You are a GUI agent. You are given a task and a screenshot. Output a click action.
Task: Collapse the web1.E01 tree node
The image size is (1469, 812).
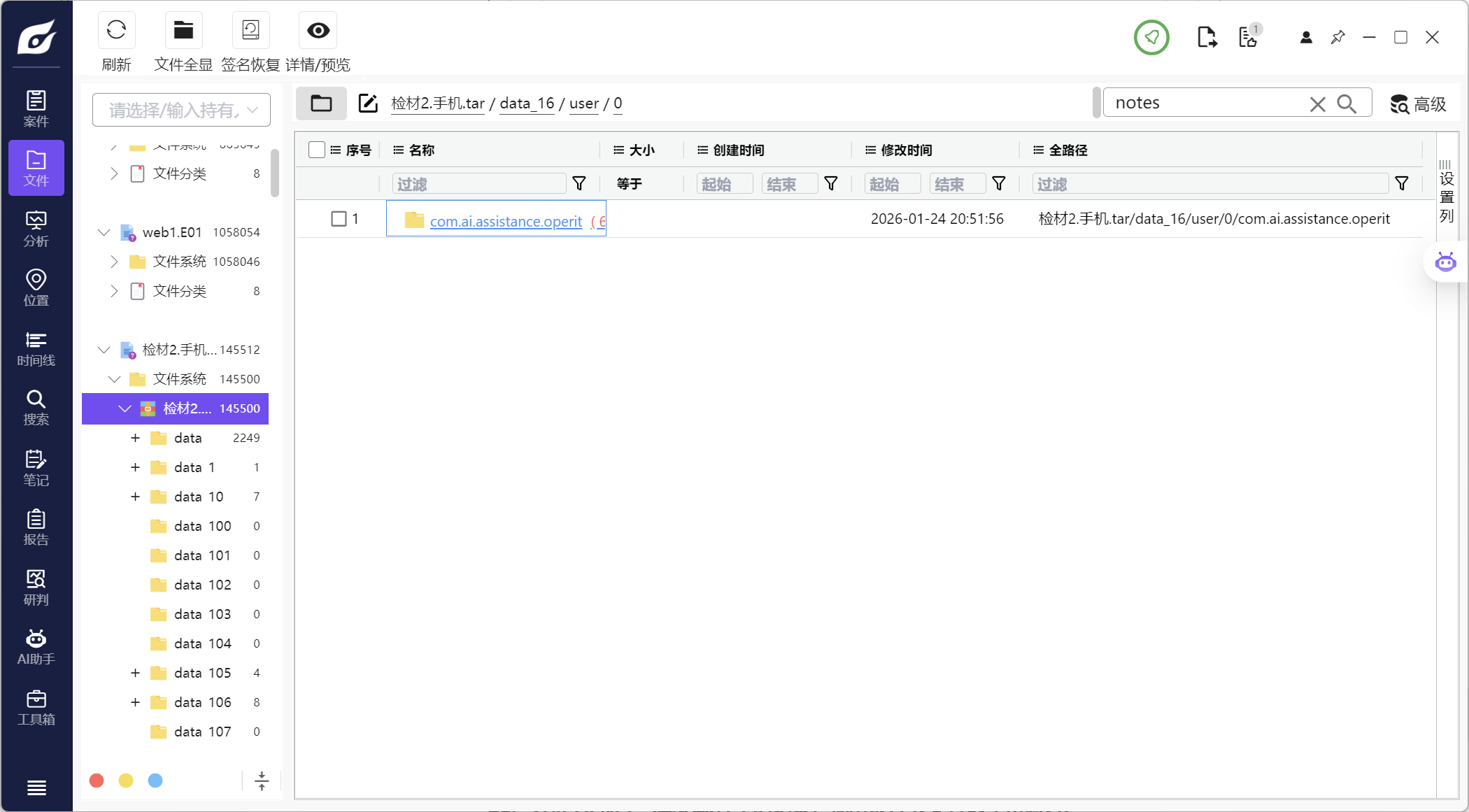click(104, 232)
